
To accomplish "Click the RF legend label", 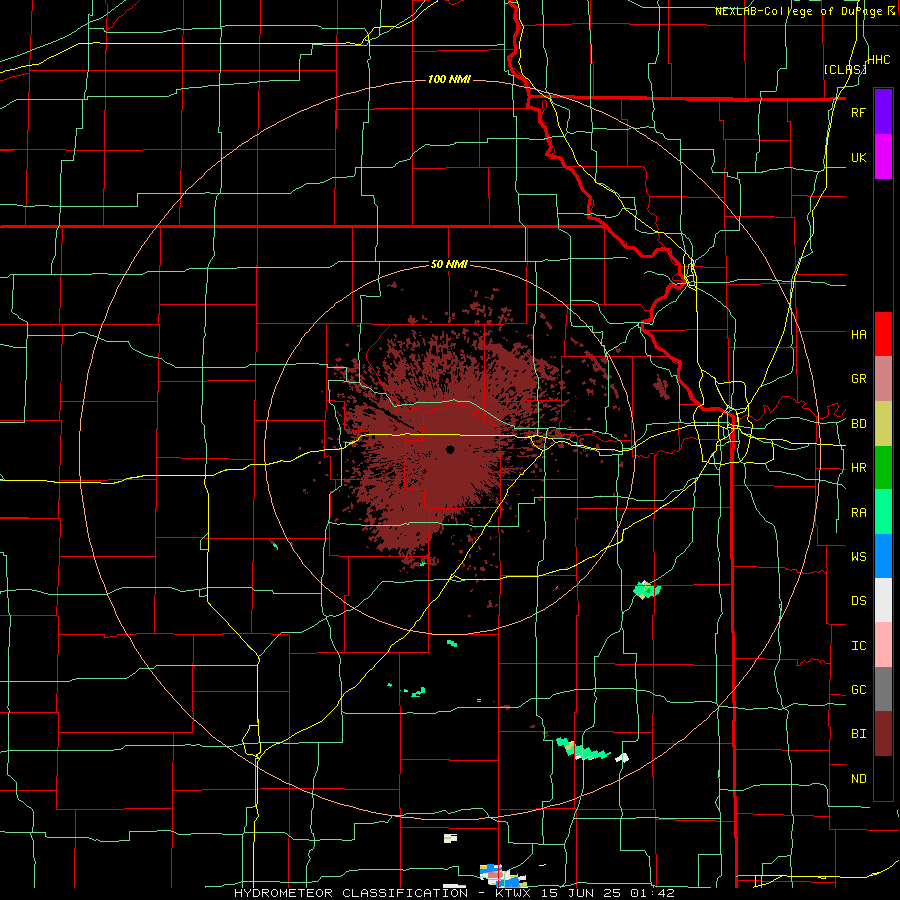I will pos(858,112).
